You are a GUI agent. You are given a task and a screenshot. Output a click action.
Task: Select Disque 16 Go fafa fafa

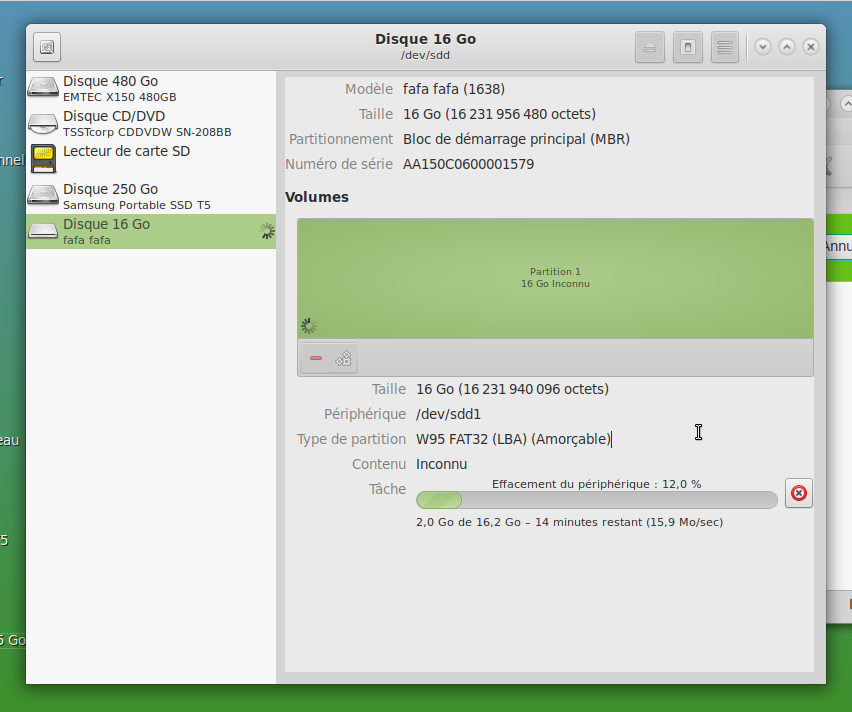pos(151,232)
